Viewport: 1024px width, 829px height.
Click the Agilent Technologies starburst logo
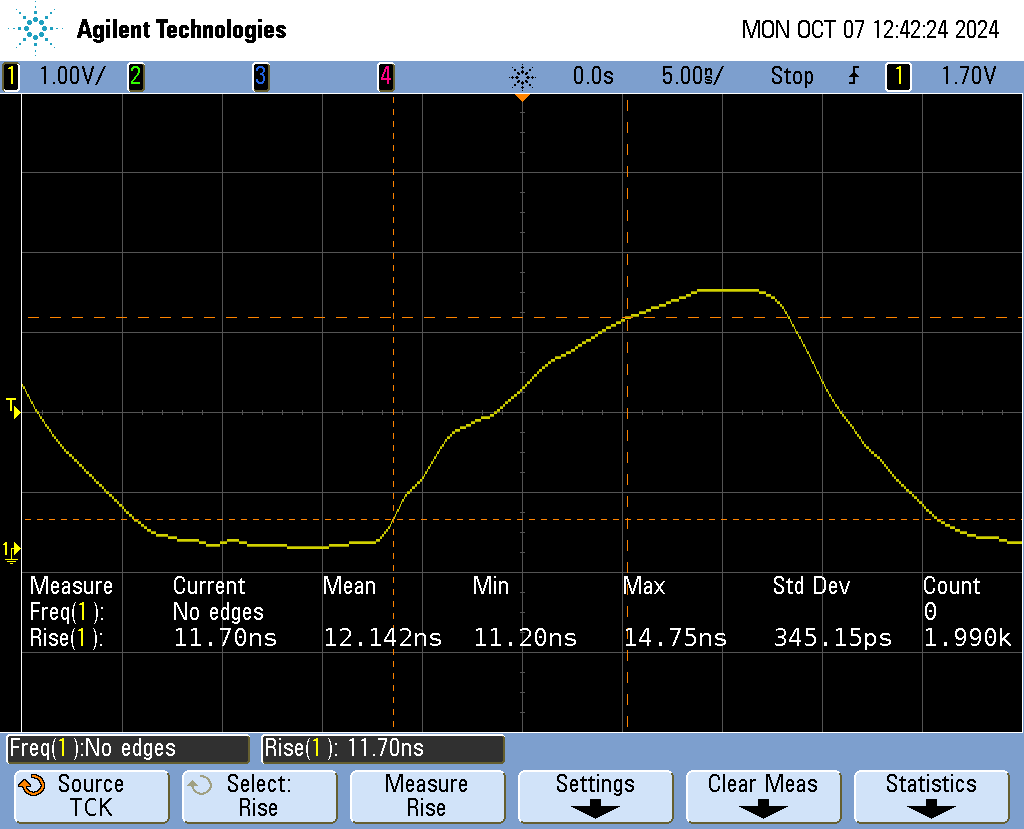tap(38, 29)
